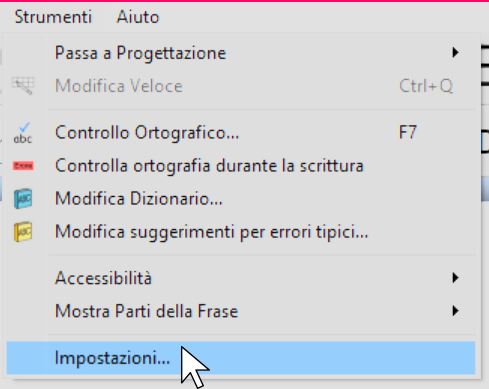Image resolution: width=489 pixels, height=389 pixels.
Task: Choose Controllo Ortografico... menu entry
Action: [241, 133]
